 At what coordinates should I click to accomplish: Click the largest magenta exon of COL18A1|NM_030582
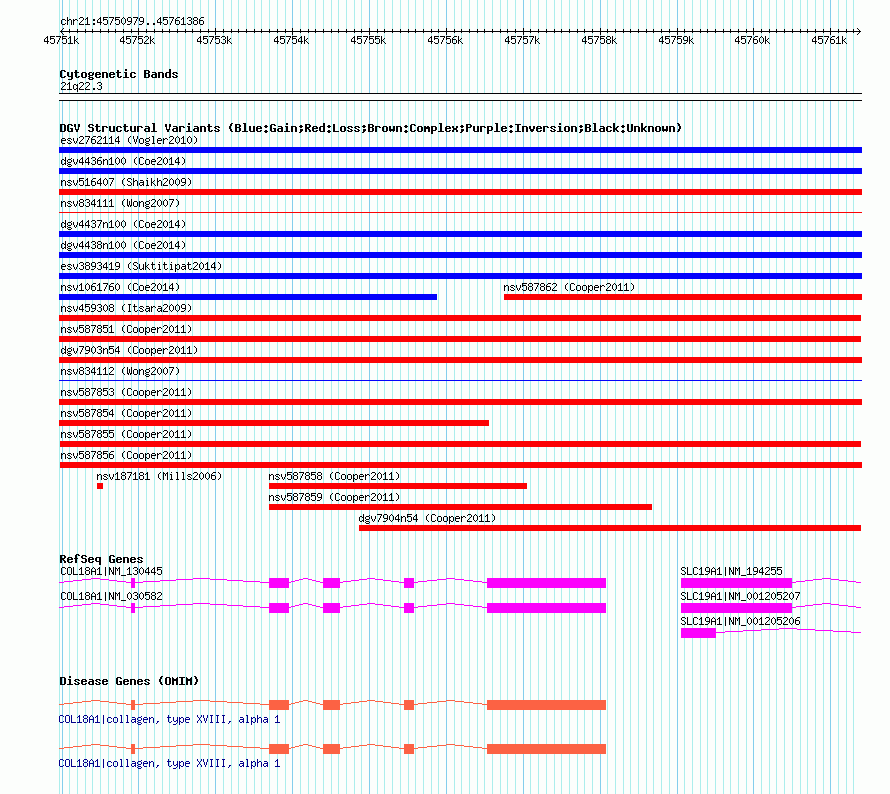click(x=547, y=608)
